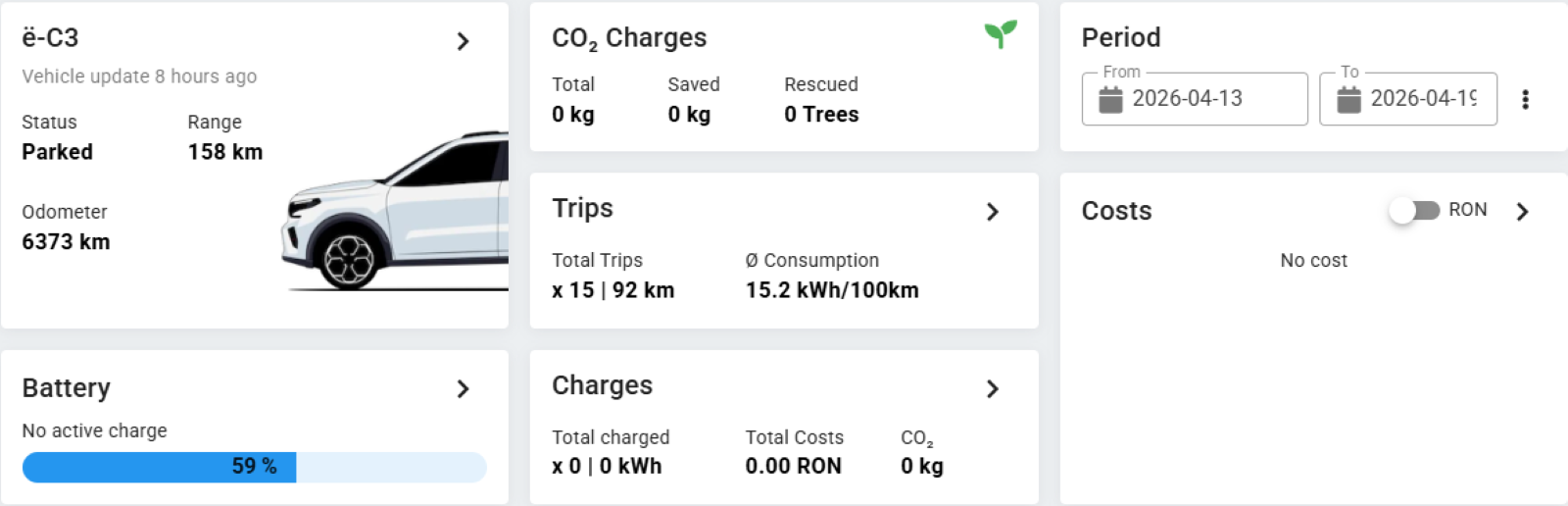
Task: Click the Costs card heading
Action: coord(1116,211)
